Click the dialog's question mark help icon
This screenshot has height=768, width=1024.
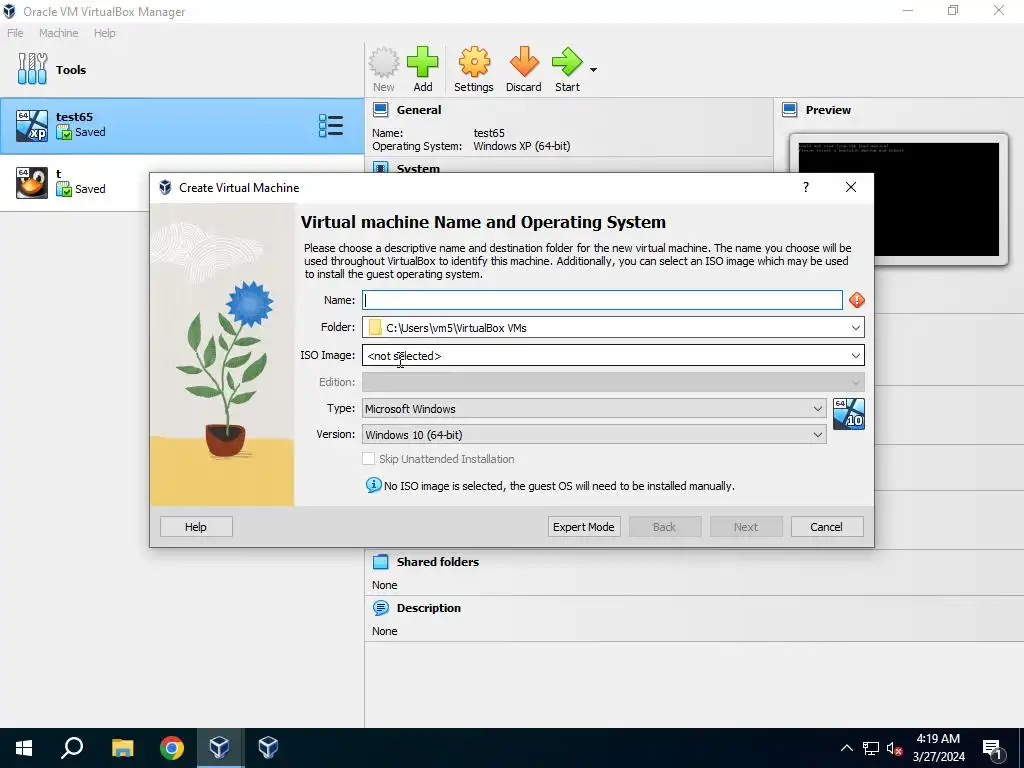pyautogui.click(x=806, y=187)
